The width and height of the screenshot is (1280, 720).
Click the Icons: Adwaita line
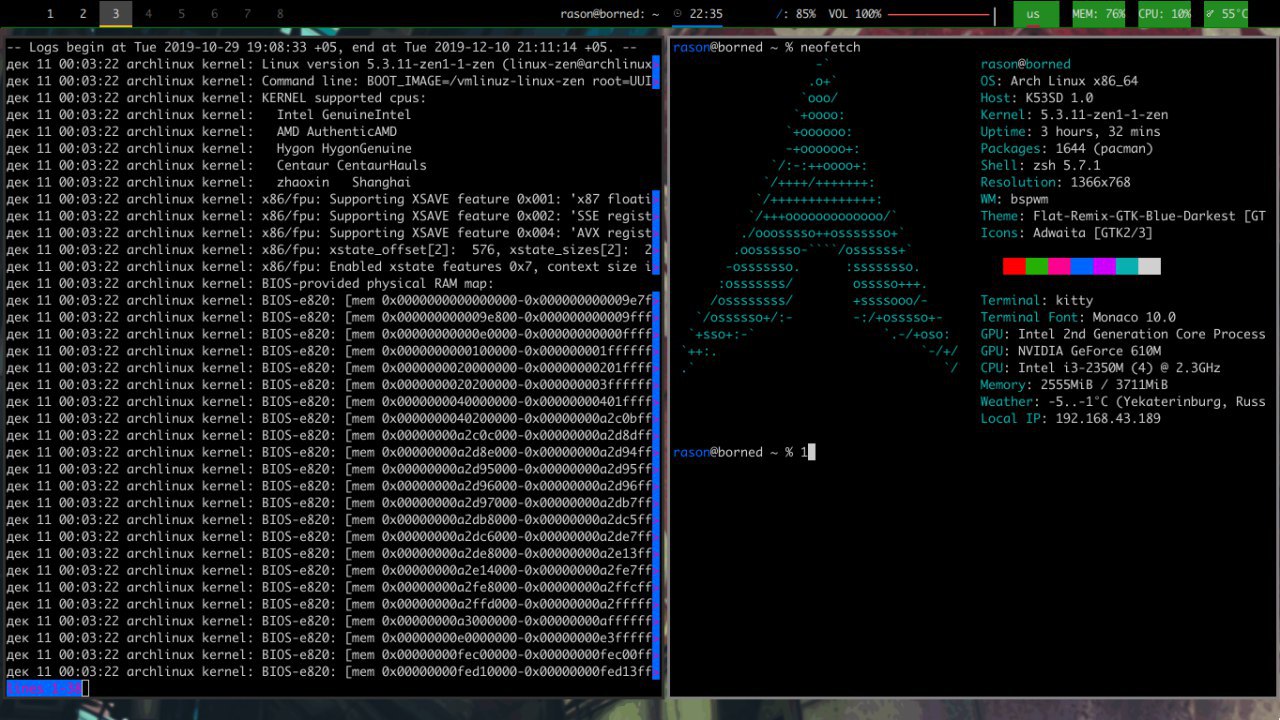point(1066,233)
